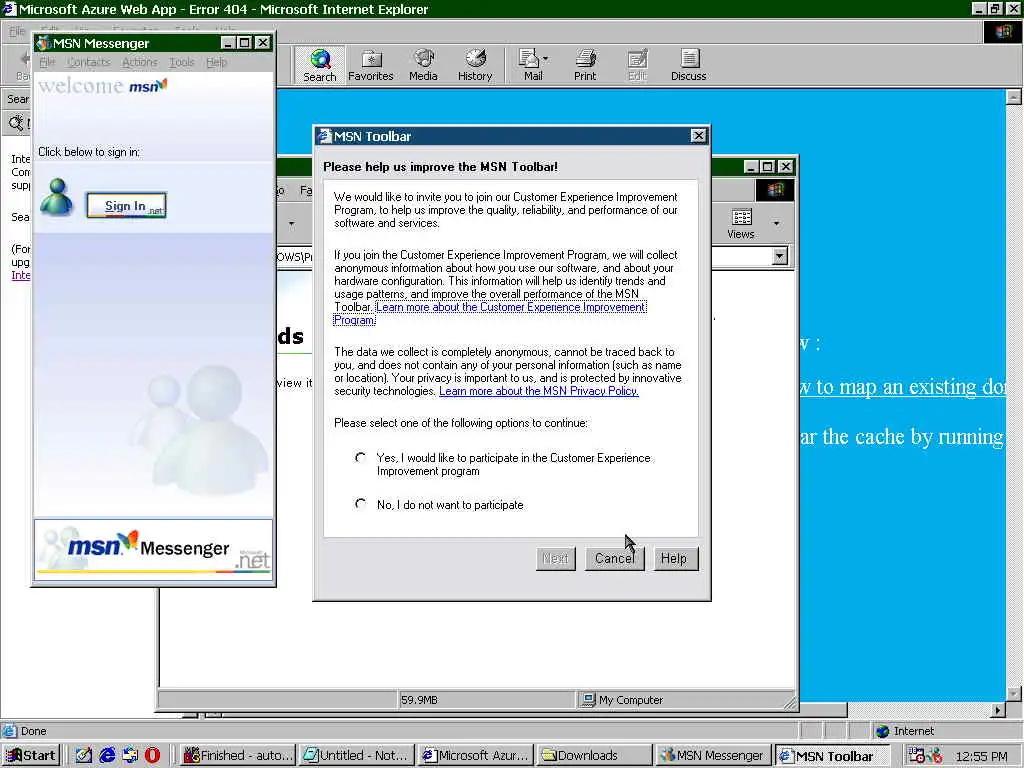Select Yes, I would like to participate
The width and height of the screenshot is (1024, 768).
(360, 457)
